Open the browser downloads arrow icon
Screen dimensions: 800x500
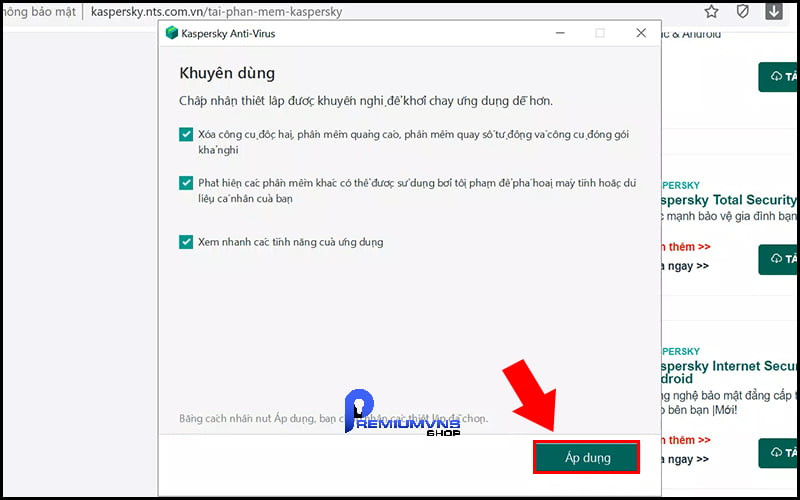pyautogui.click(x=773, y=11)
